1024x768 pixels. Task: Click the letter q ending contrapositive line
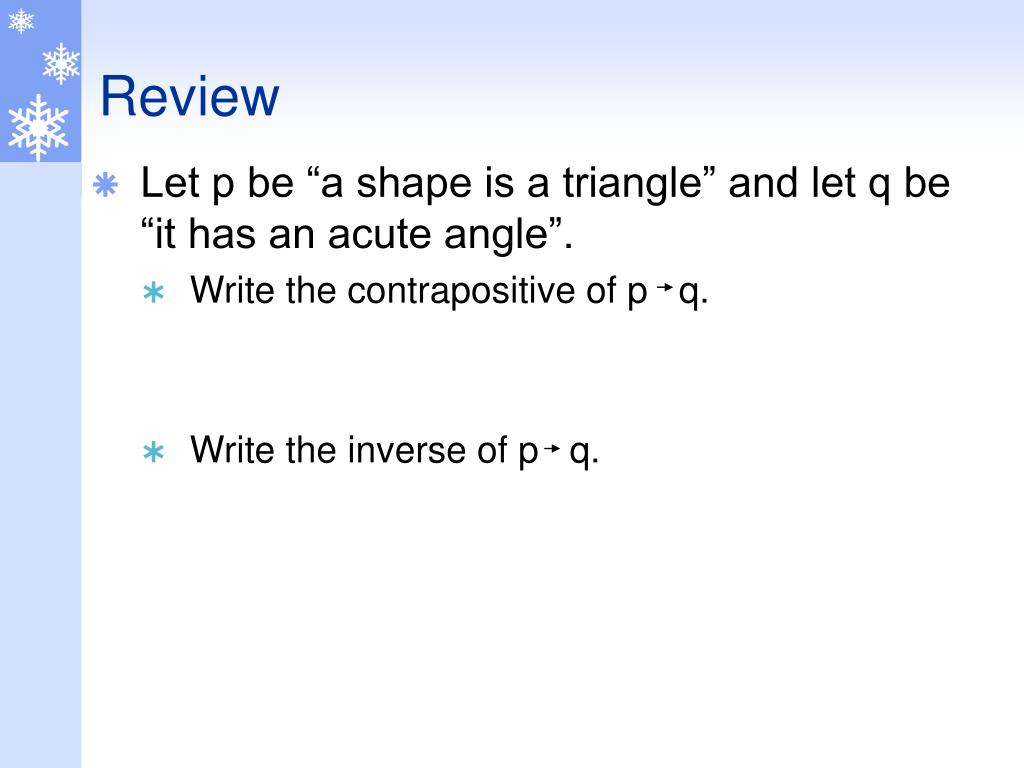pyautogui.click(x=689, y=293)
